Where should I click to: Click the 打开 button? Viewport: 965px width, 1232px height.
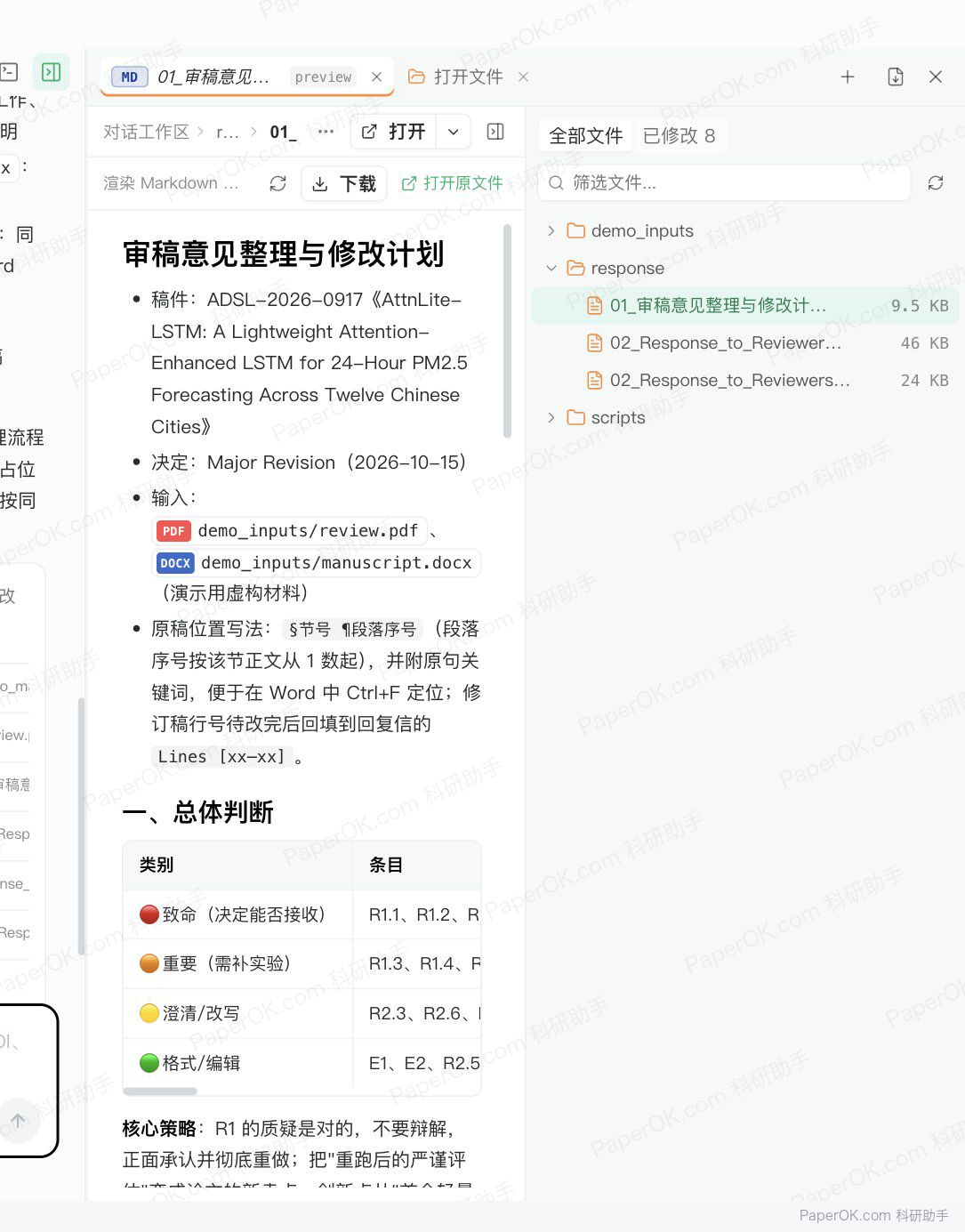click(x=393, y=132)
